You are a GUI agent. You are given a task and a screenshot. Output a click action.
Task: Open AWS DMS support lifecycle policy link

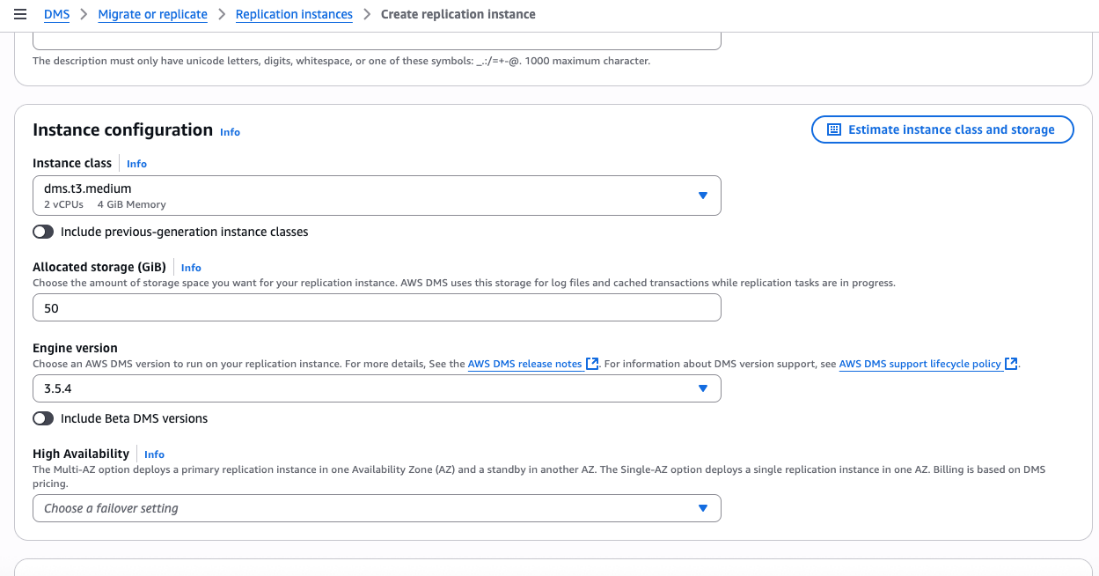[919, 364]
